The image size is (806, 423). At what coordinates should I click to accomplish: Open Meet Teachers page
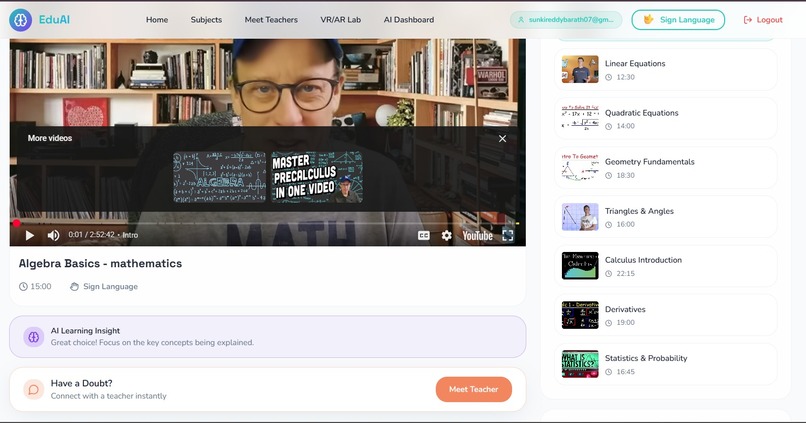(x=271, y=20)
